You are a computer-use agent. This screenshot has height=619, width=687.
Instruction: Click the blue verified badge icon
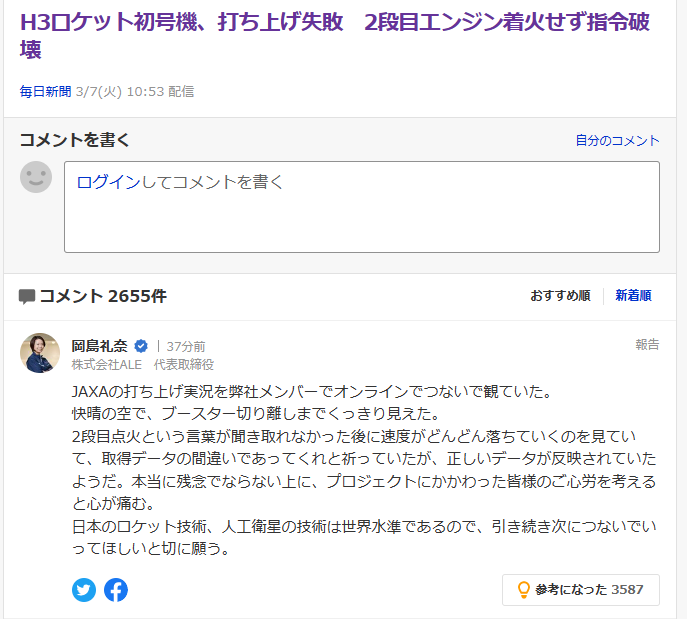[x=141, y=346]
